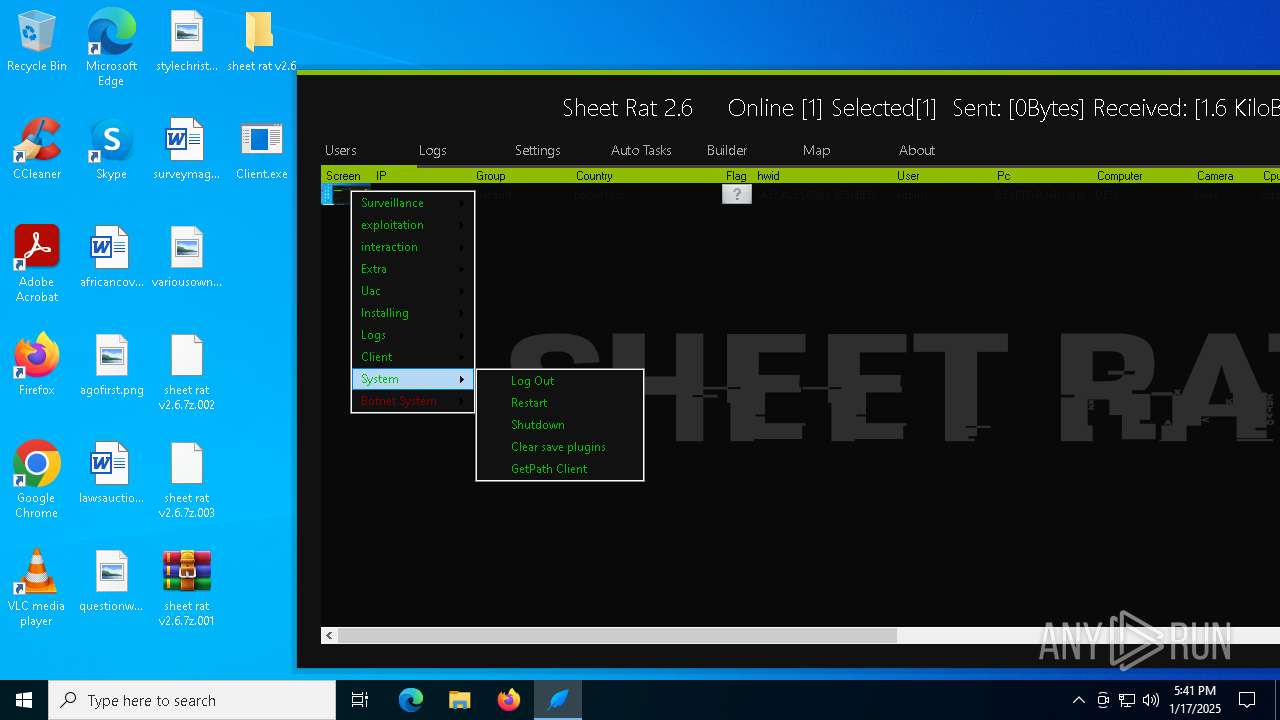Select the Adobe Acrobat desktop shortcut
This screenshot has width=1280, height=720.
click(37, 264)
